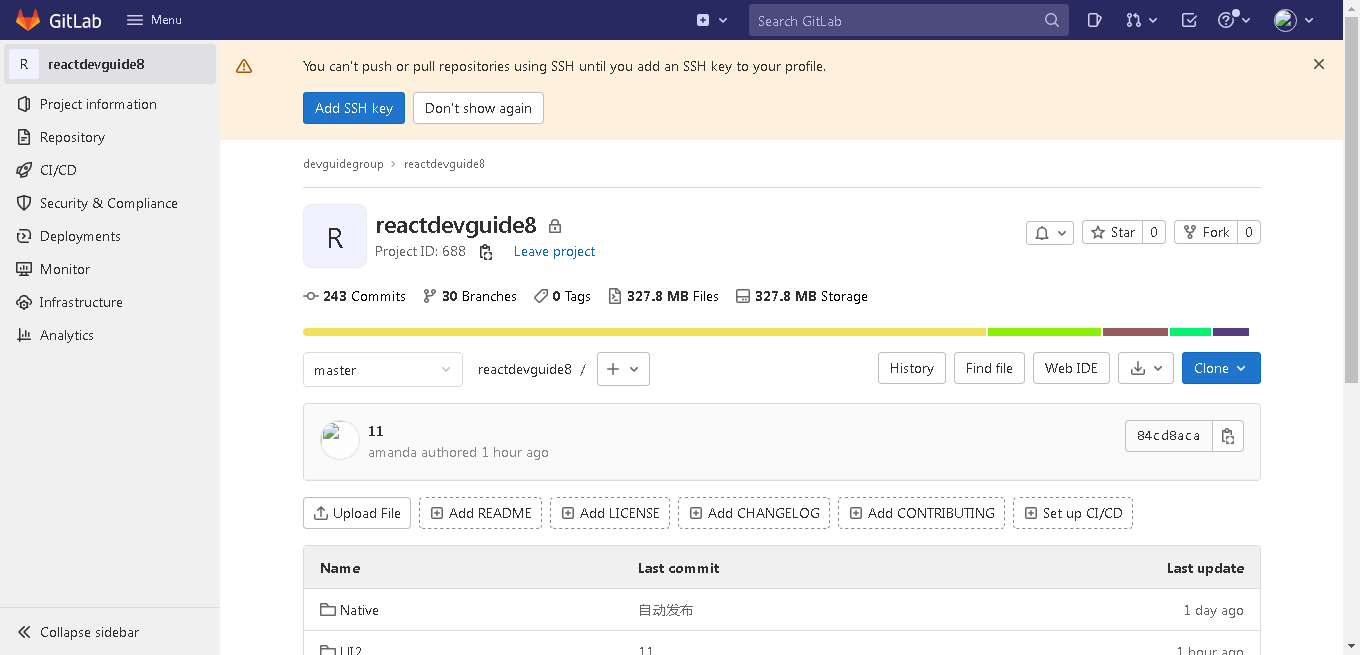Open the To-Do list icon
Image resolution: width=1360 pixels, height=655 pixels.
pos(1189,20)
